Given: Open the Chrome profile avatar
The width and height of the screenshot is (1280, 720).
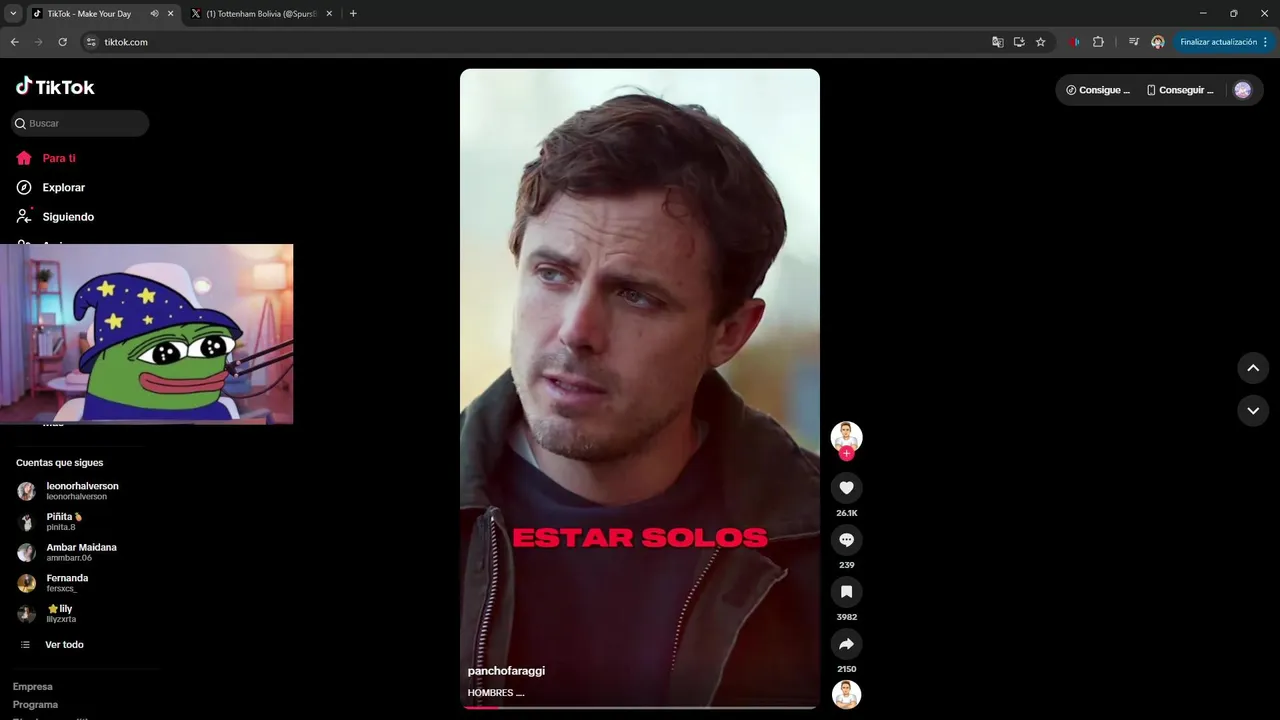Looking at the screenshot, I should 1157,42.
